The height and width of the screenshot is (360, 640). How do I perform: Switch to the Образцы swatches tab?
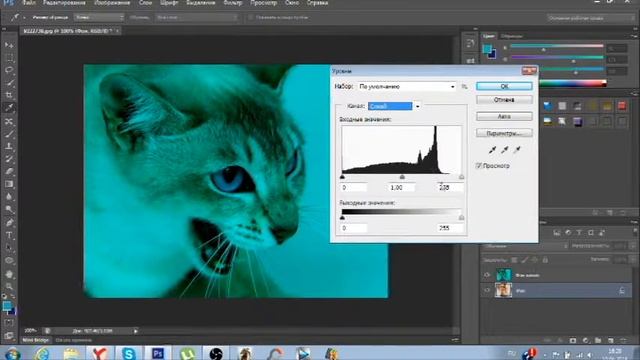[x=511, y=36]
